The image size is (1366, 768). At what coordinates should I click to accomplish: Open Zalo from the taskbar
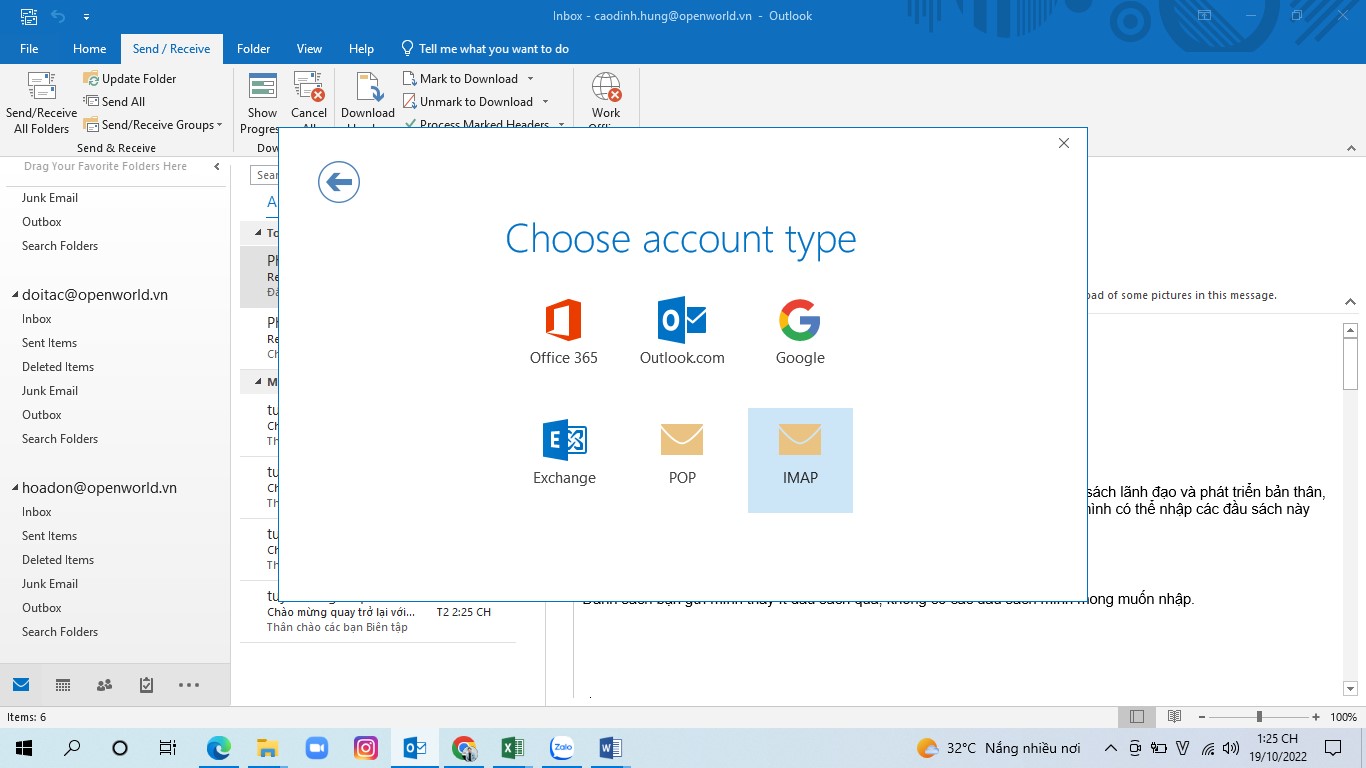[562, 748]
